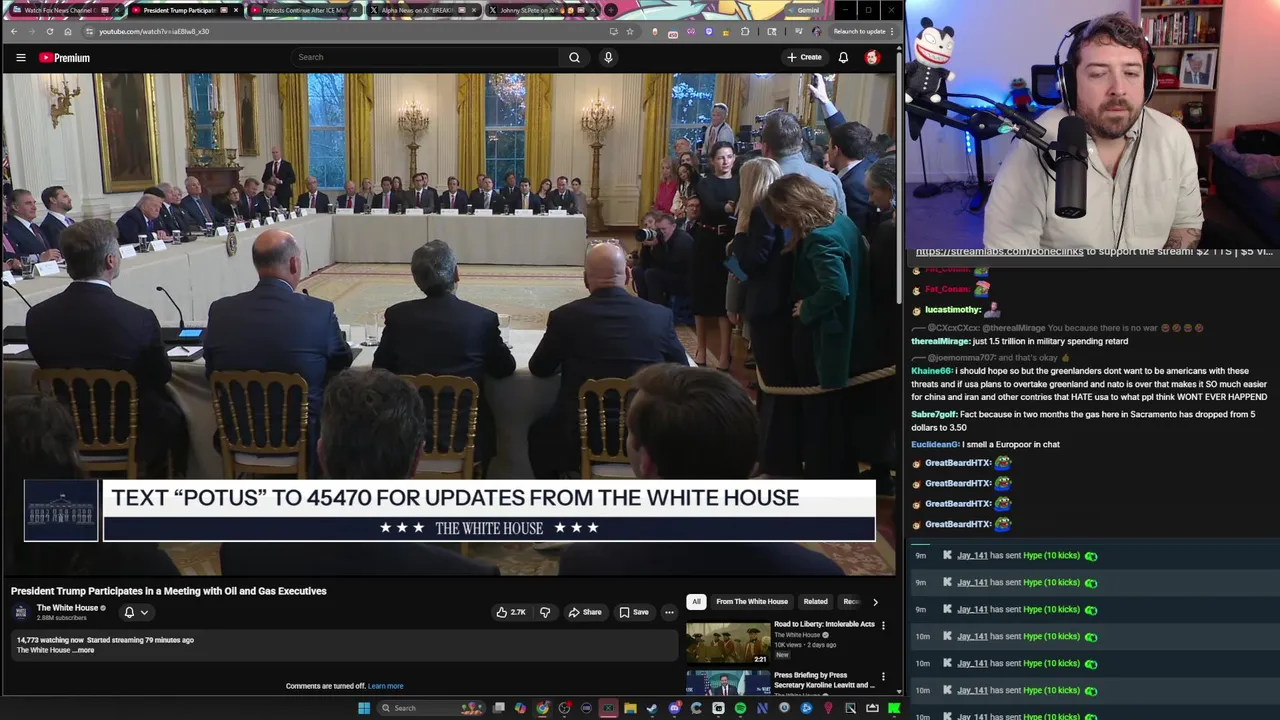1280x720 pixels.
Task: Open the browser home page
Action: point(68,31)
